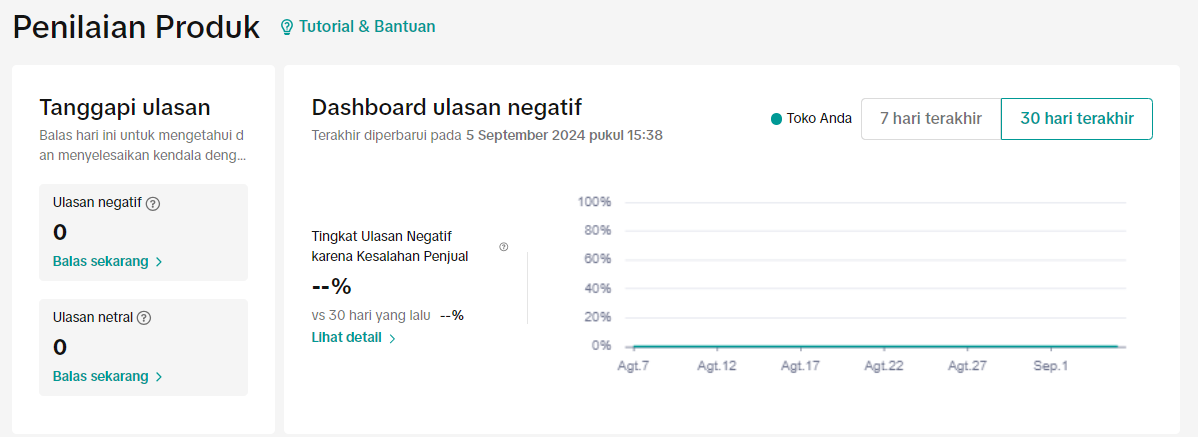This screenshot has height=437, width=1198.
Task: Click the Sep.1 date on chart axis
Action: tap(1050, 366)
